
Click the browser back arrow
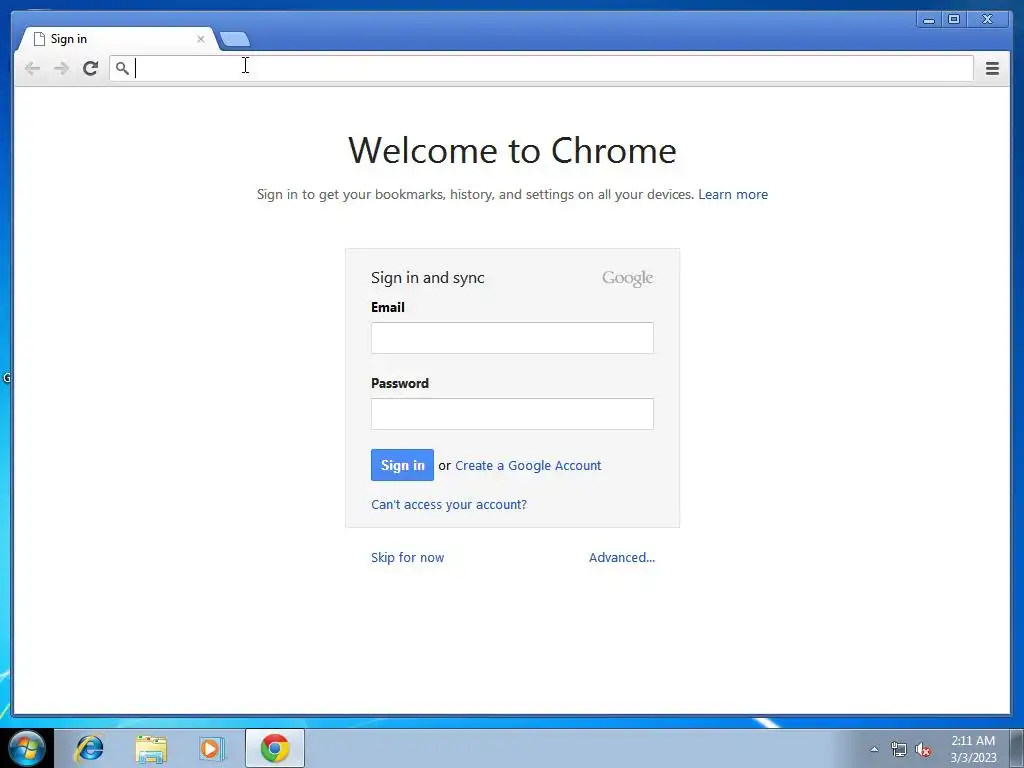tap(32, 68)
